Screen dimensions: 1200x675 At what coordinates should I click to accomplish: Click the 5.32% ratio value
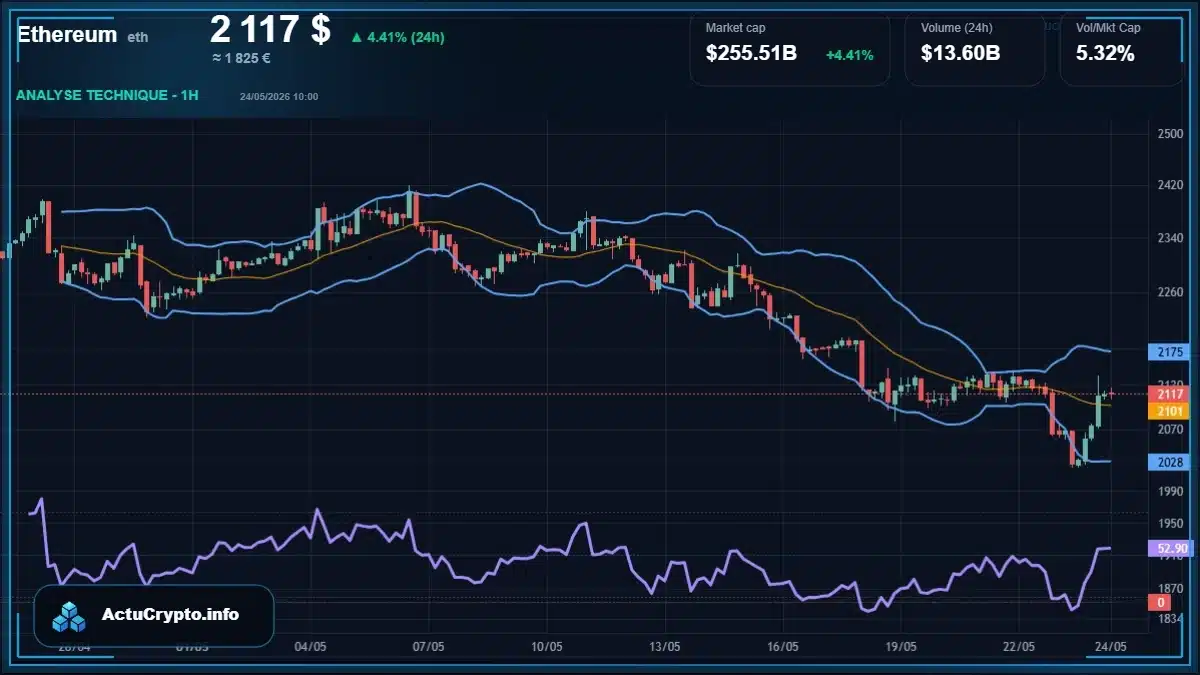click(1105, 54)
